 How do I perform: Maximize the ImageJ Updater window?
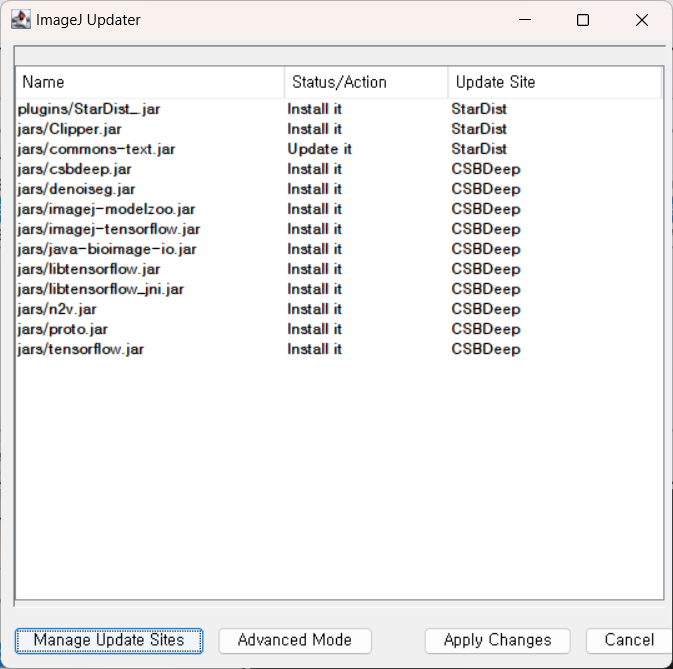point(583,20)
